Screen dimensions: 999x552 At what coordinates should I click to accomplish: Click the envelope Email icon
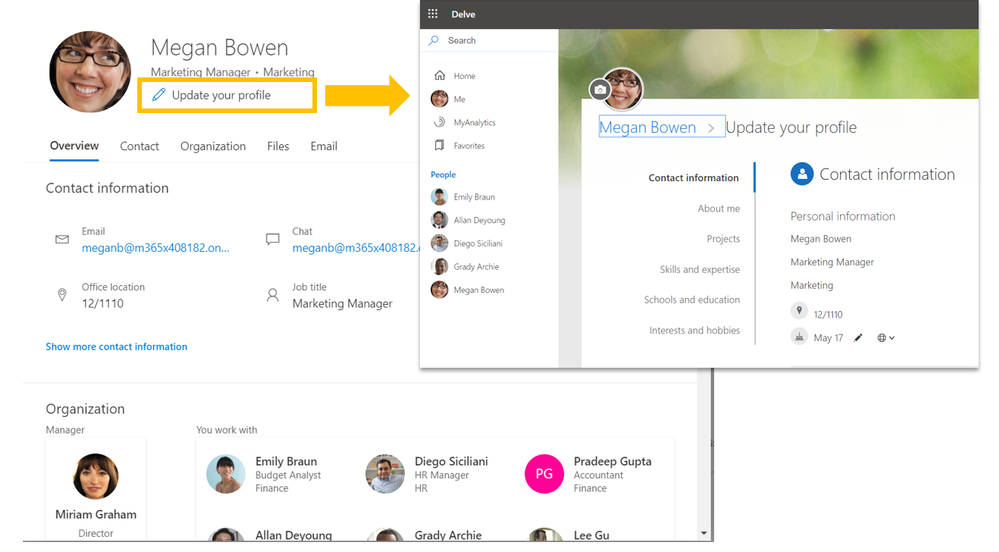[x=62, y=240]
